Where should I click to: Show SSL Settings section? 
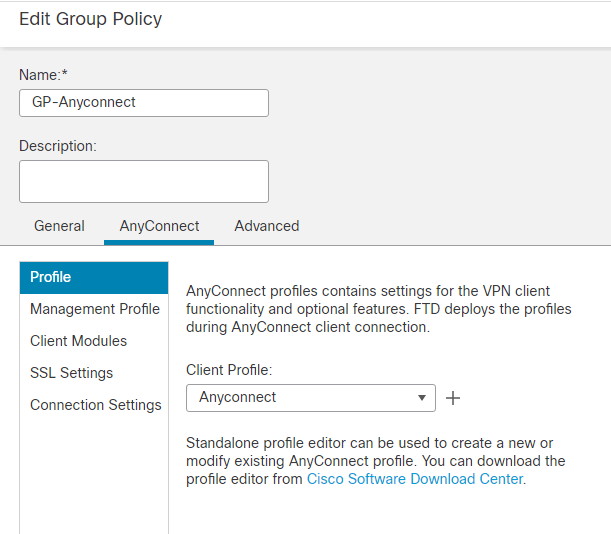click(x=72, y=373)
